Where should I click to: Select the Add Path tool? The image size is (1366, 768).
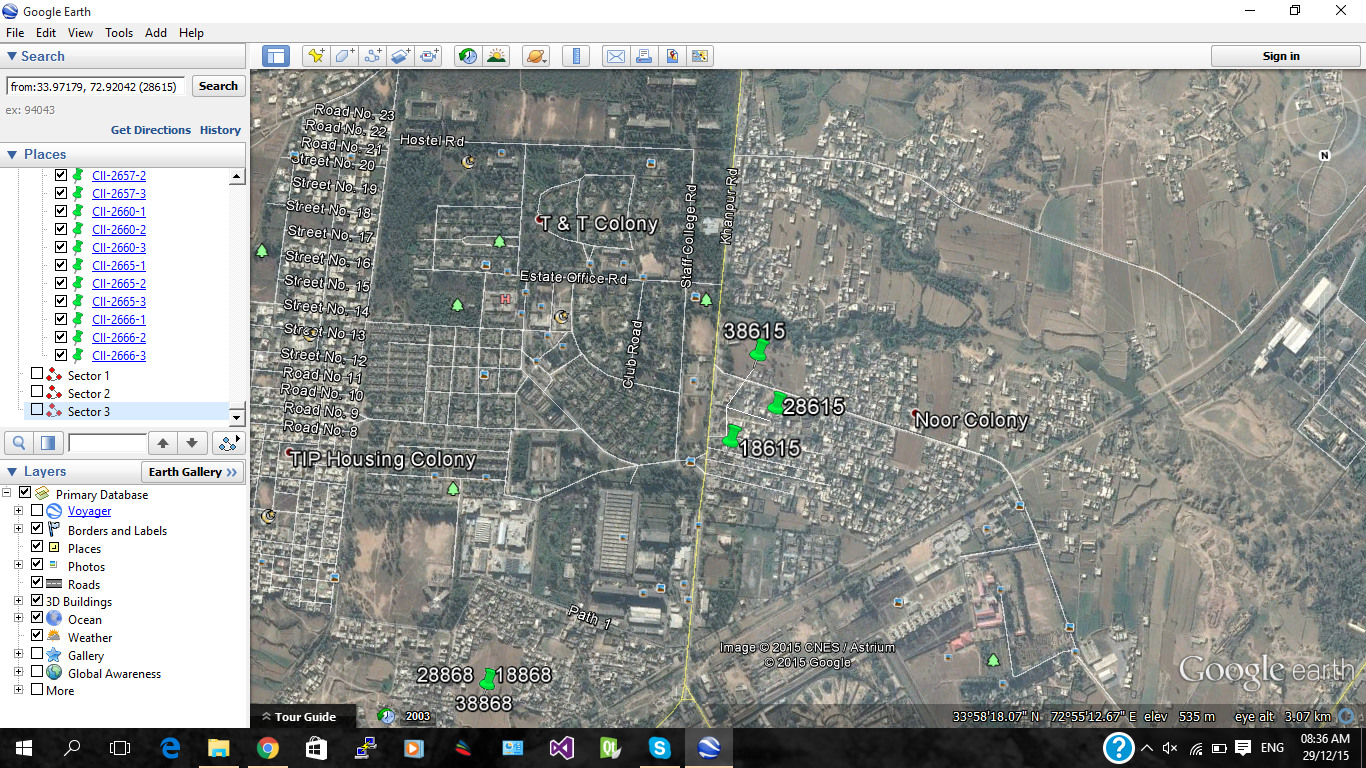click(373, 56)
